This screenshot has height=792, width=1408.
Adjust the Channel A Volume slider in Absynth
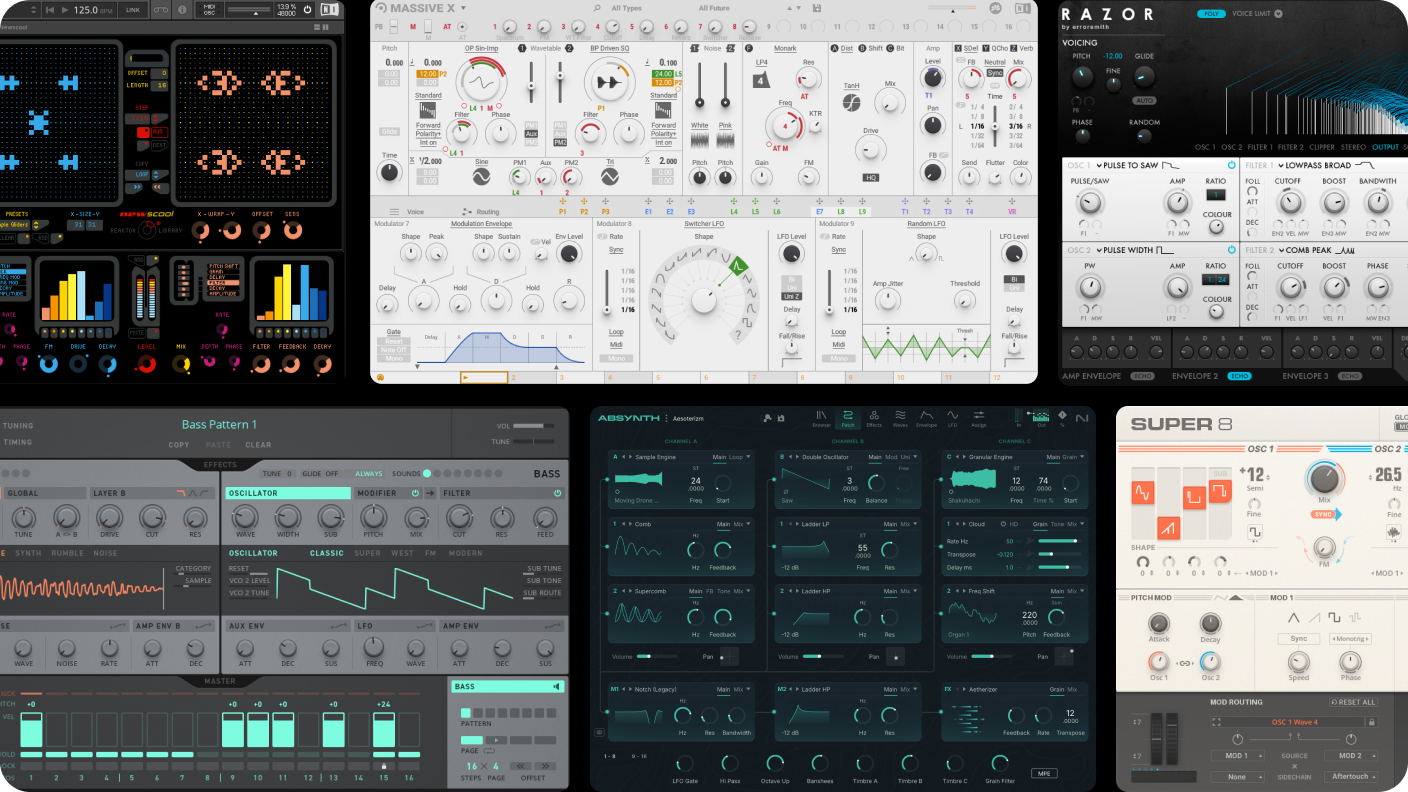pyautogui.click(x=656, y=657)
